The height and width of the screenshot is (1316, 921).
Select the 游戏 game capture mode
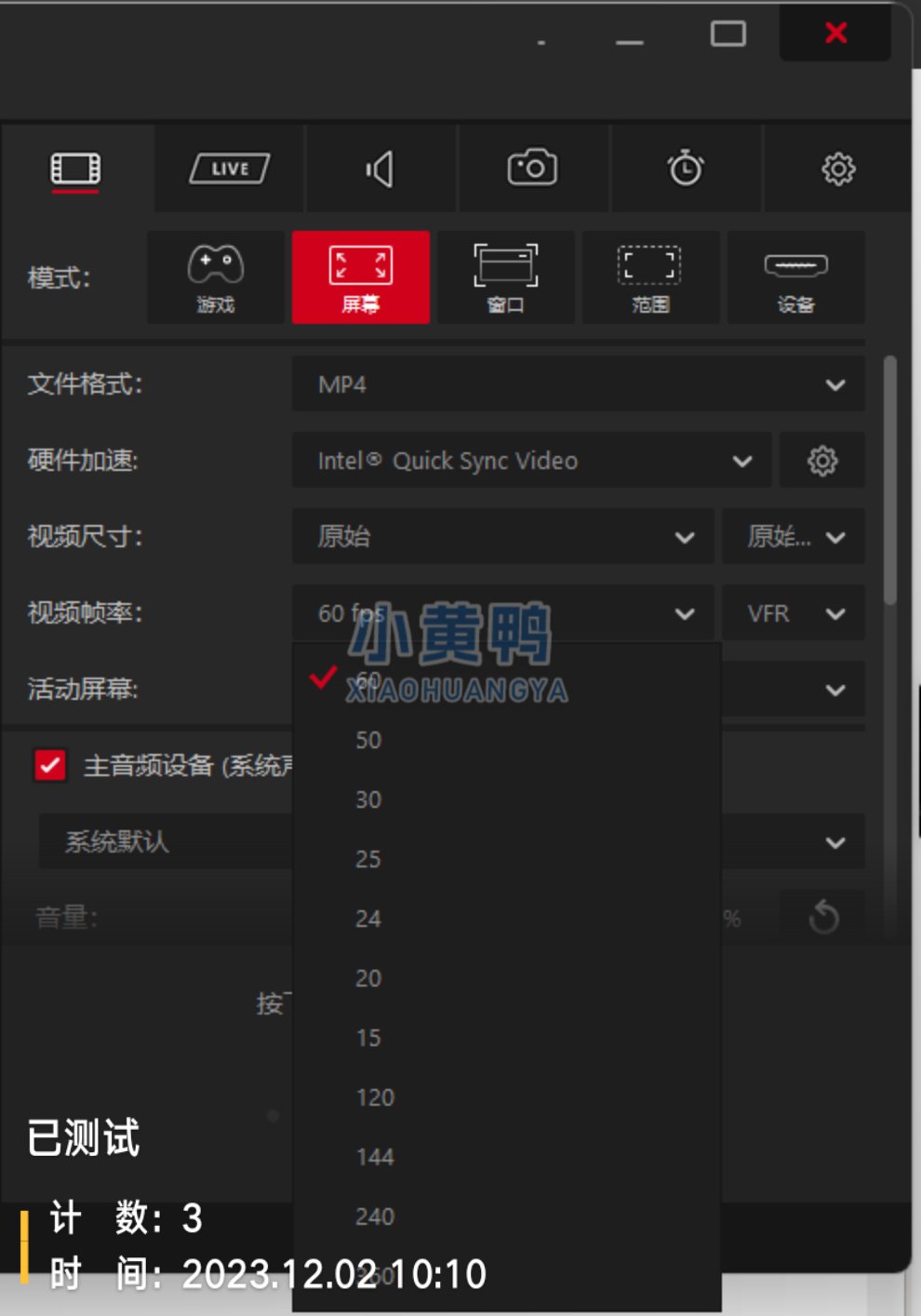coord(216,277)
